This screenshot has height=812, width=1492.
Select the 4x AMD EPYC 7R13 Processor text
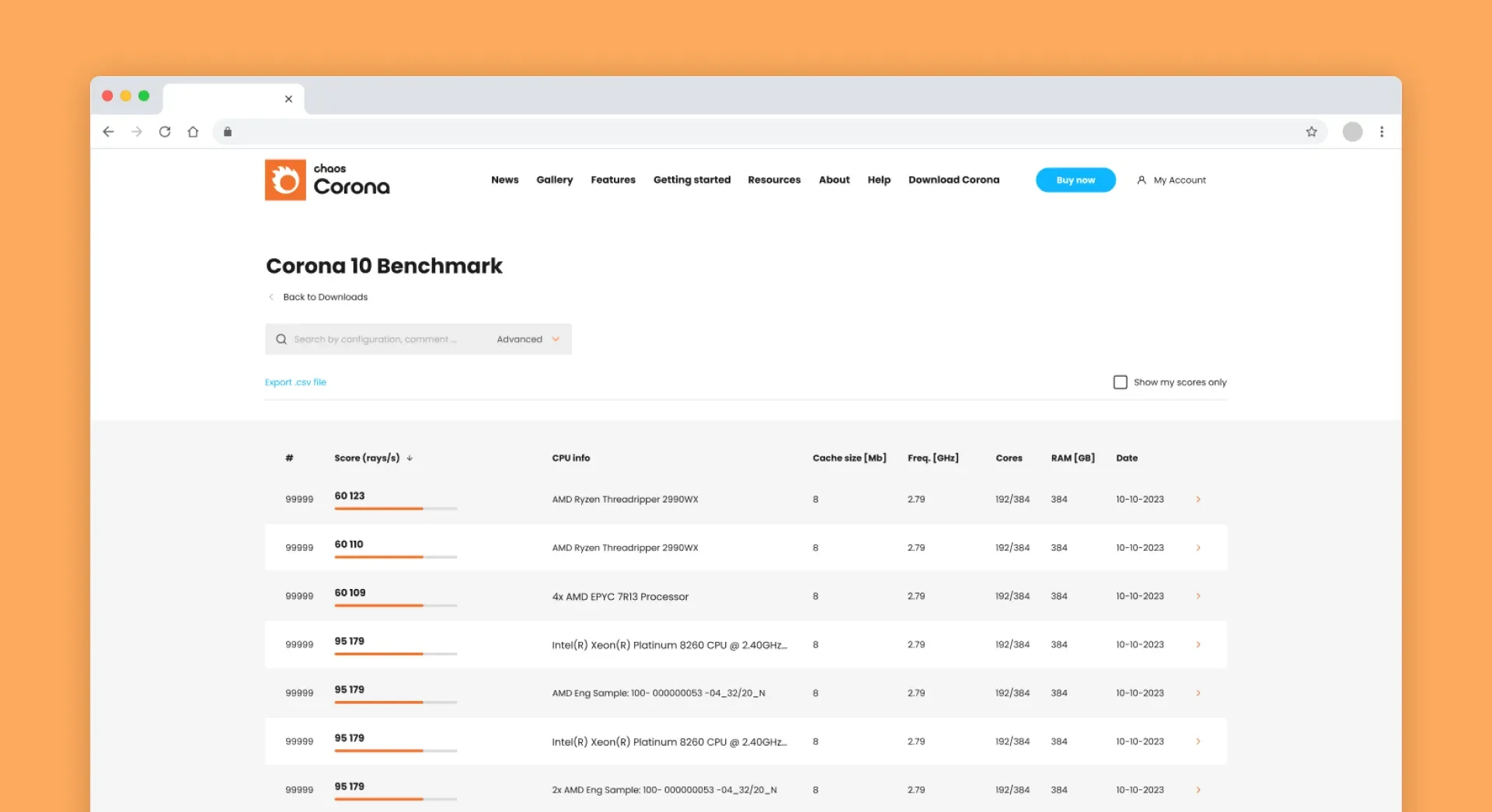coord(620,597)
